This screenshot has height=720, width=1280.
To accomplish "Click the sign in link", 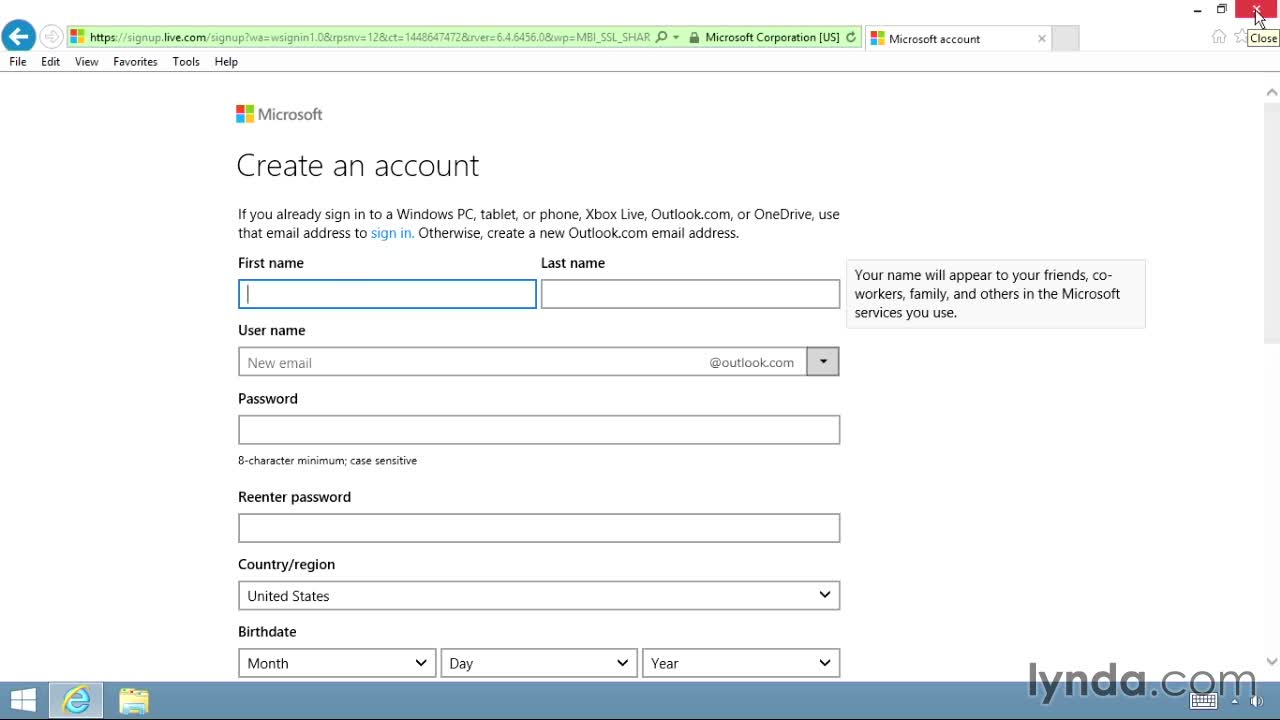I will tap(391, 233).
